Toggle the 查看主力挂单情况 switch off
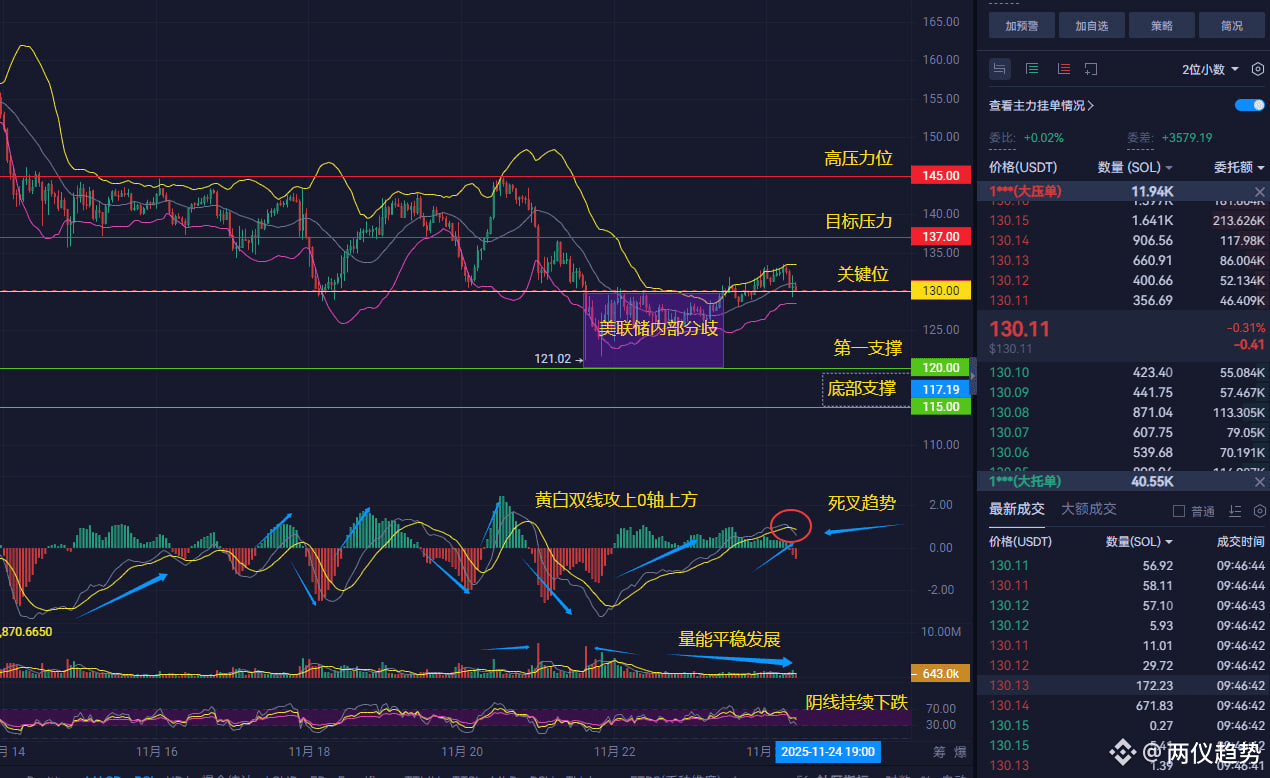This screenshot has width=1270, height=778. [1250, 105]
